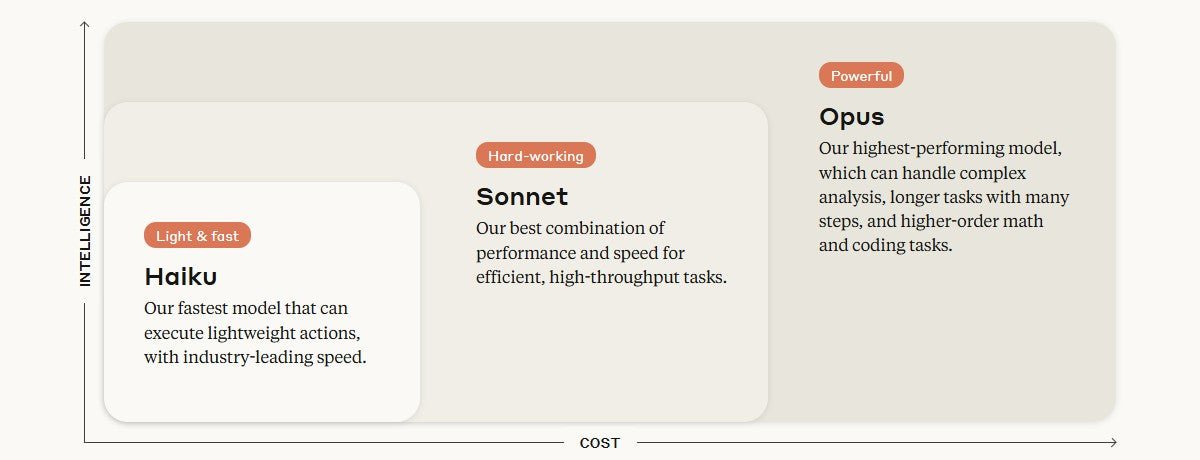Click the vertical INTELLIGENCE axis label
The image size is (1200, 460).
pyautogui.click(x=85, y=231)
